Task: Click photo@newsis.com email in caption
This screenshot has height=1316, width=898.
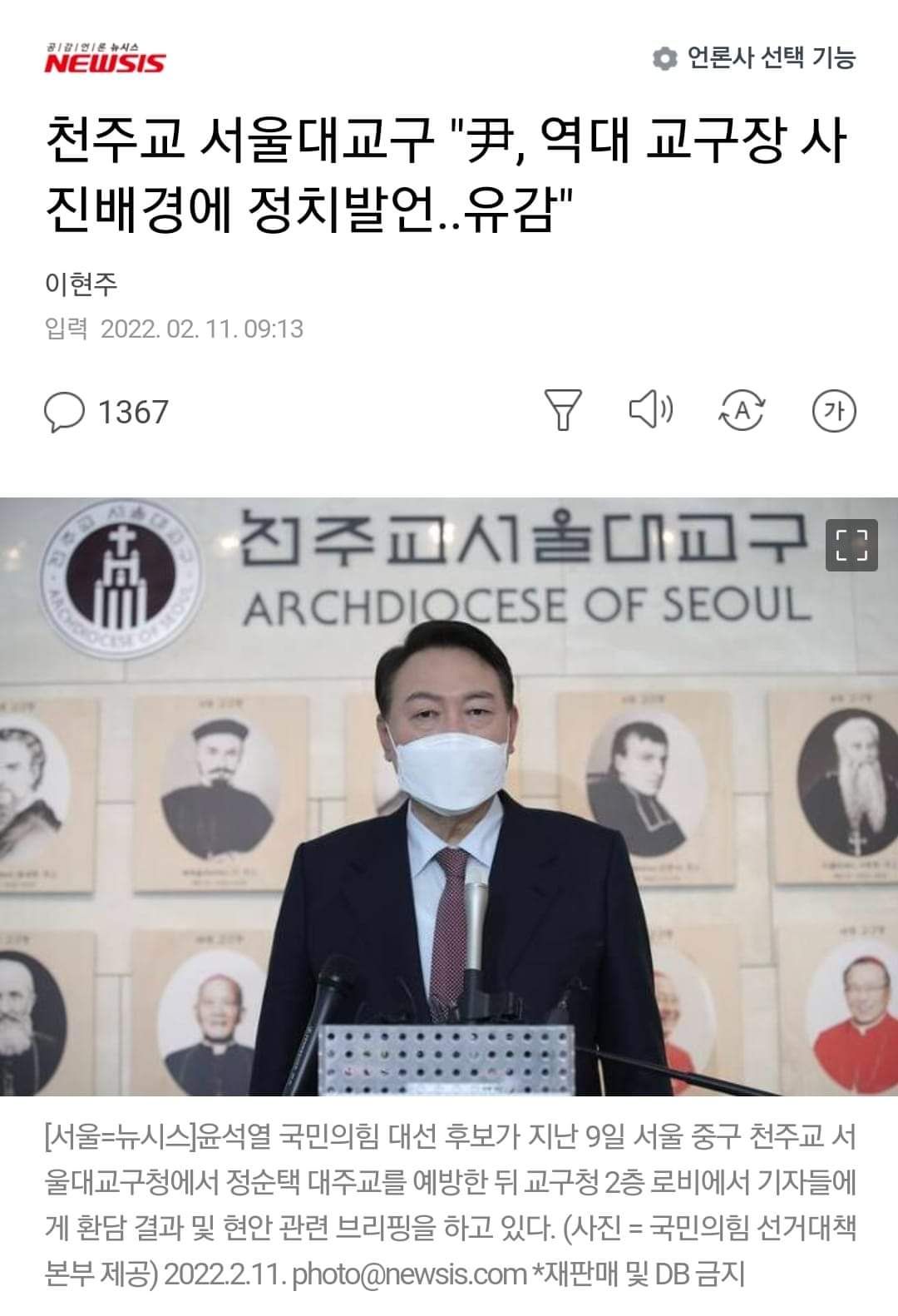Action: [410, 1273]
